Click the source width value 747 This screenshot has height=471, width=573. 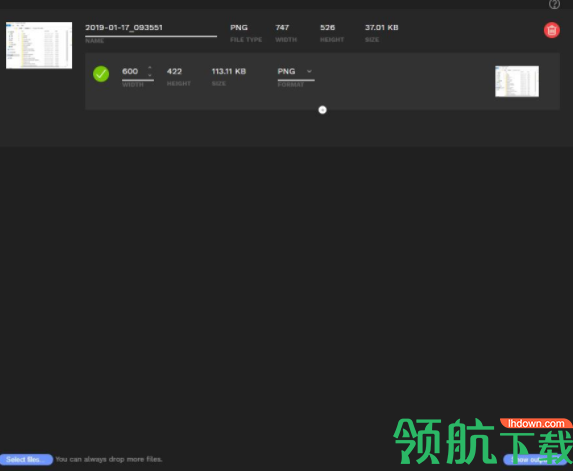click(282, 27)
